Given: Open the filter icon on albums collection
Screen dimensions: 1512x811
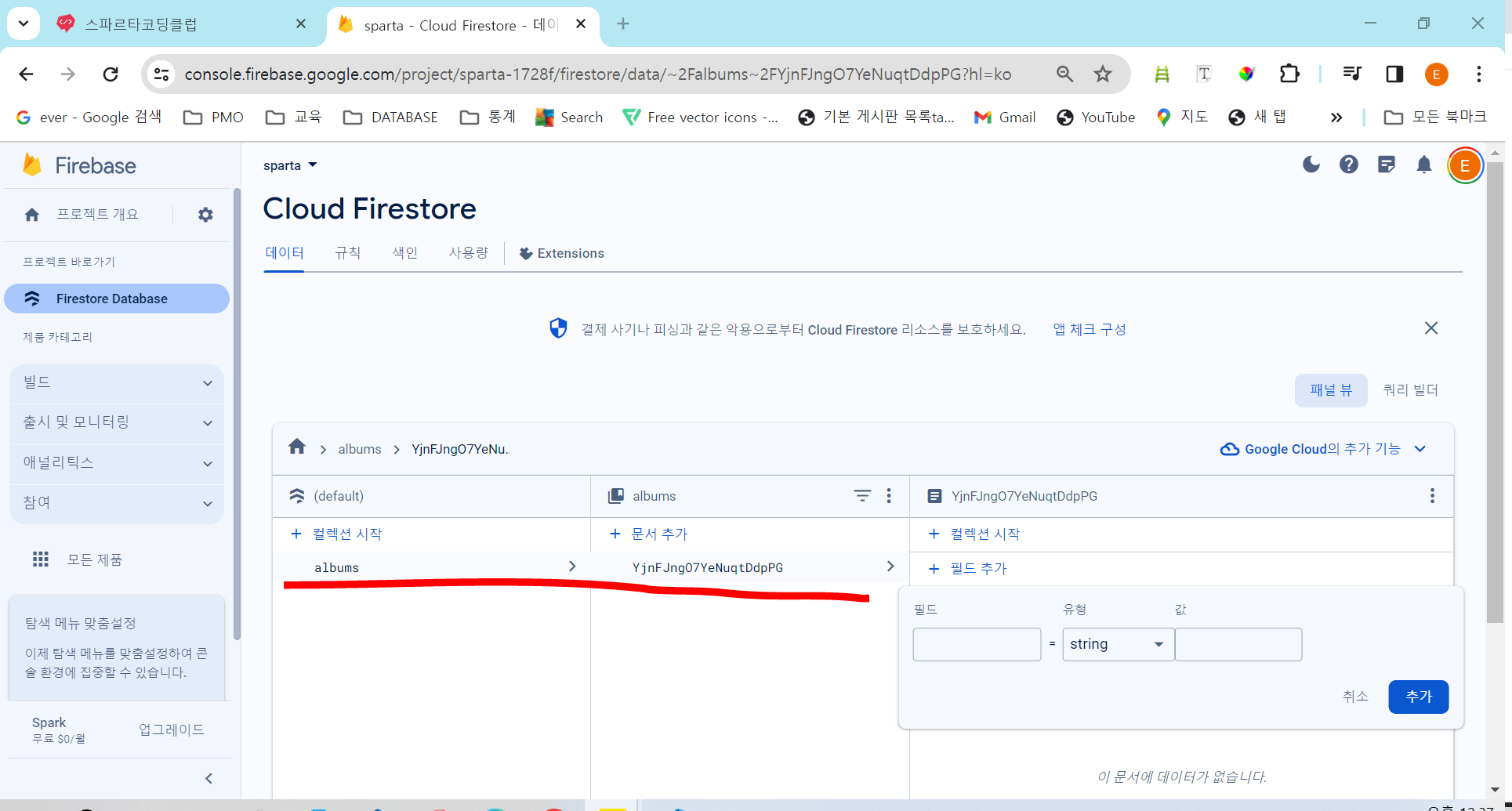Looking at the screenshot, I should 862,496.
